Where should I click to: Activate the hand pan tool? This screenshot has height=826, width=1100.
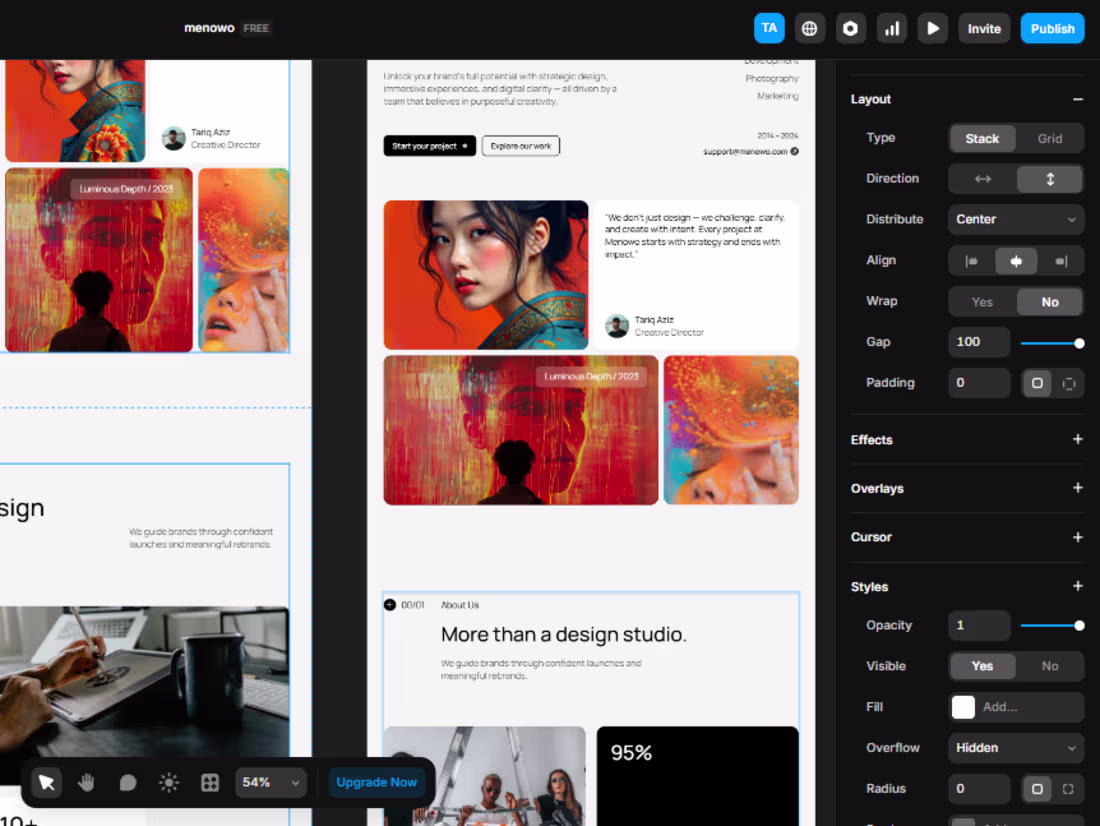click(86, 782)
